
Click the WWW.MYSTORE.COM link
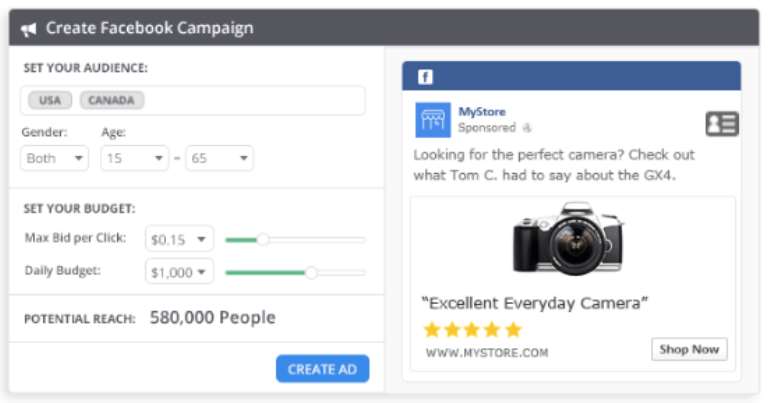point(487,352)
